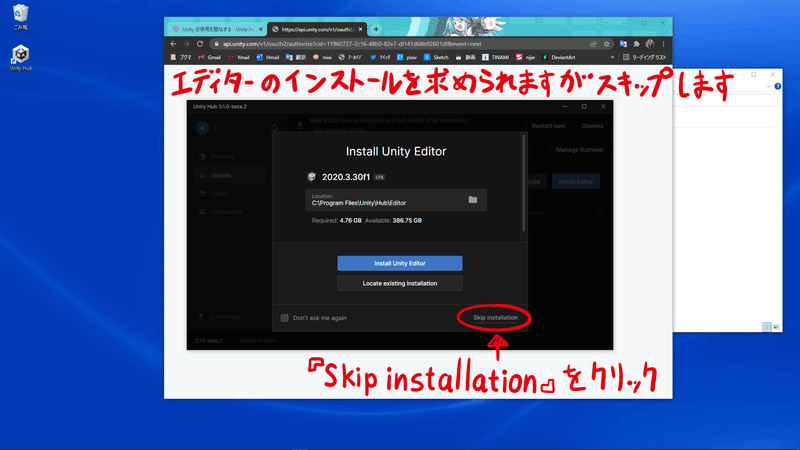Expand ribbon chevron in background window
Image resolution: width=800 pixels, height=450 pixels.
tap(768, 86)
